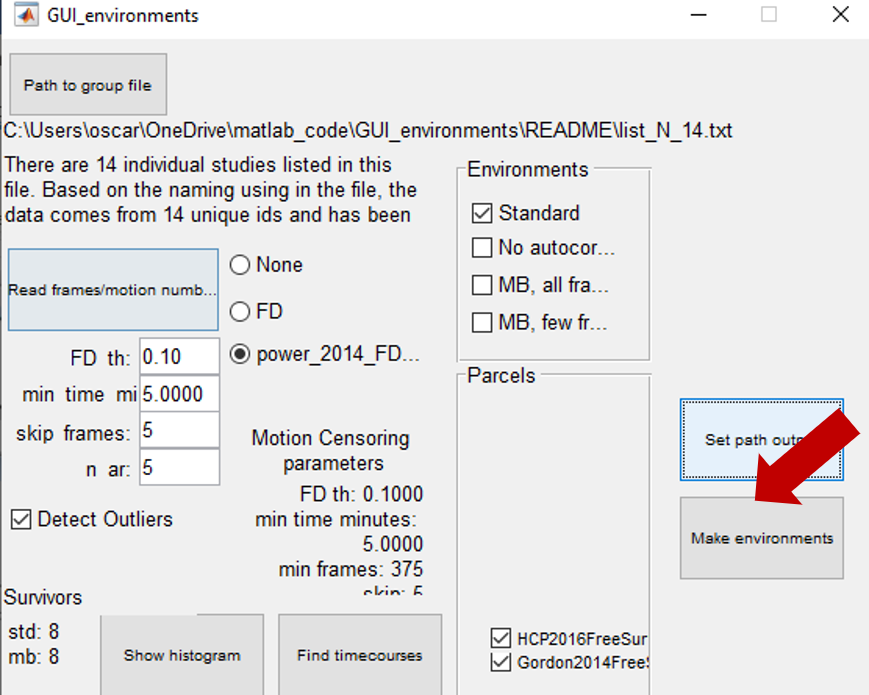Click the Path to group file button
The image size is (869, 695).
pos(88,85)
